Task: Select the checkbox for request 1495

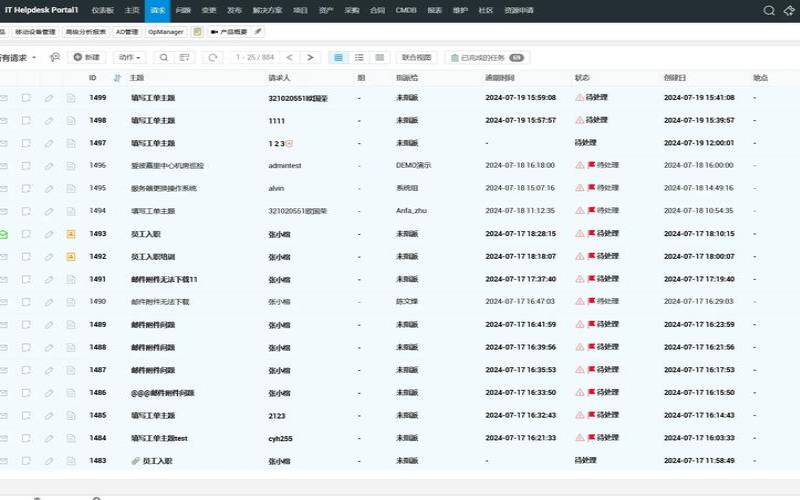Action: point(26,188)
